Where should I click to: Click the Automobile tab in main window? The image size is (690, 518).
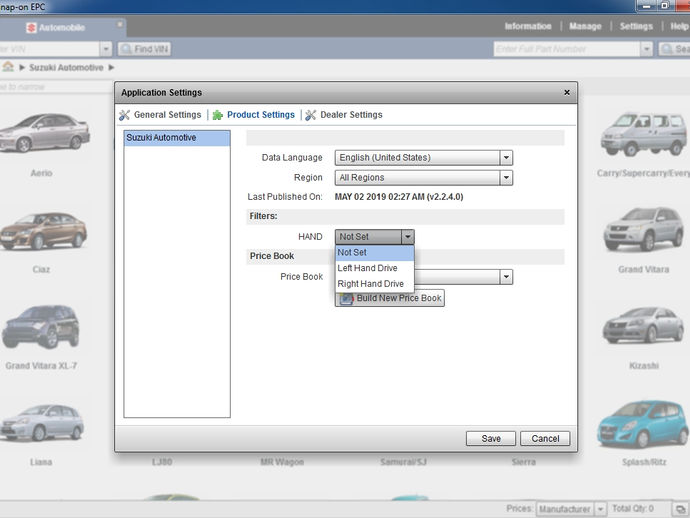62,28
